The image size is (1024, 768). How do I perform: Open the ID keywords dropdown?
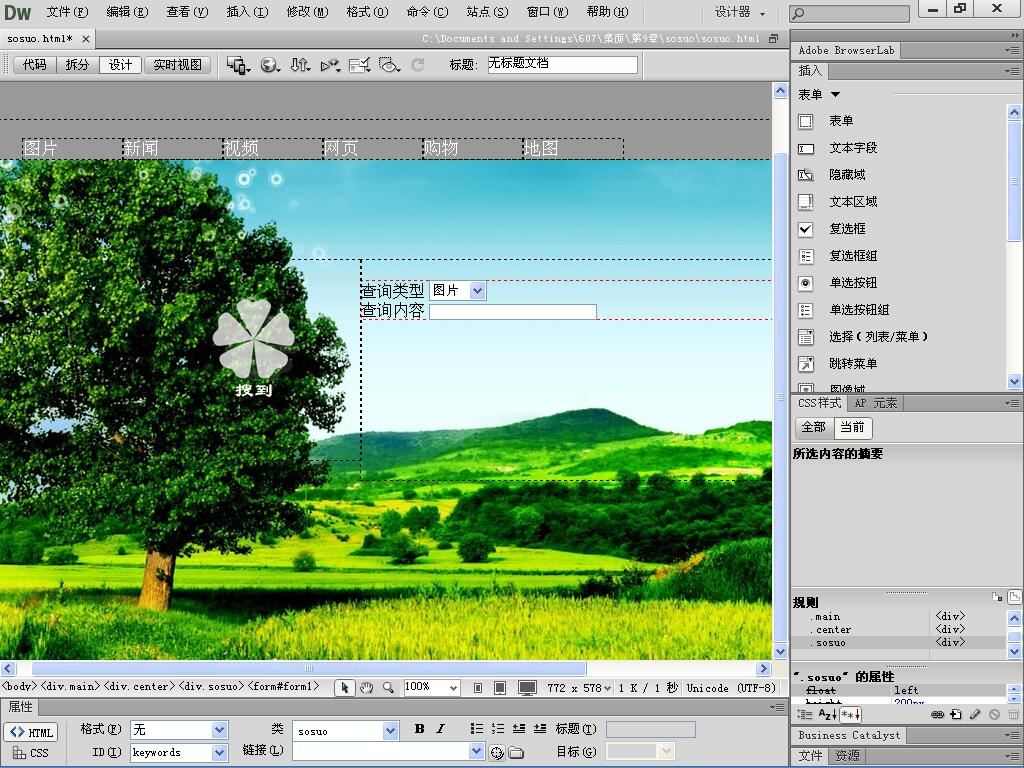219,753
